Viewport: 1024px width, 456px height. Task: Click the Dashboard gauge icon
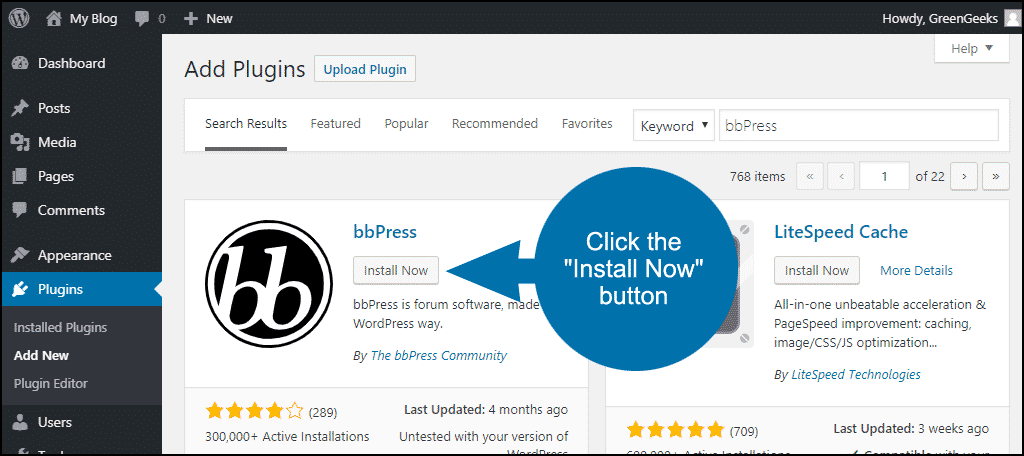click(x=21, y=63)
